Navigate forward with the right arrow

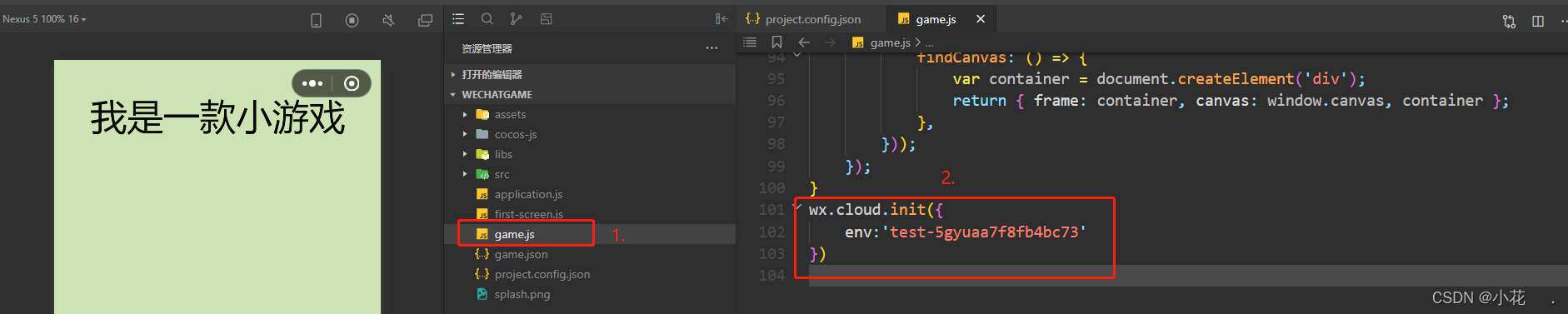click(829, 42)
